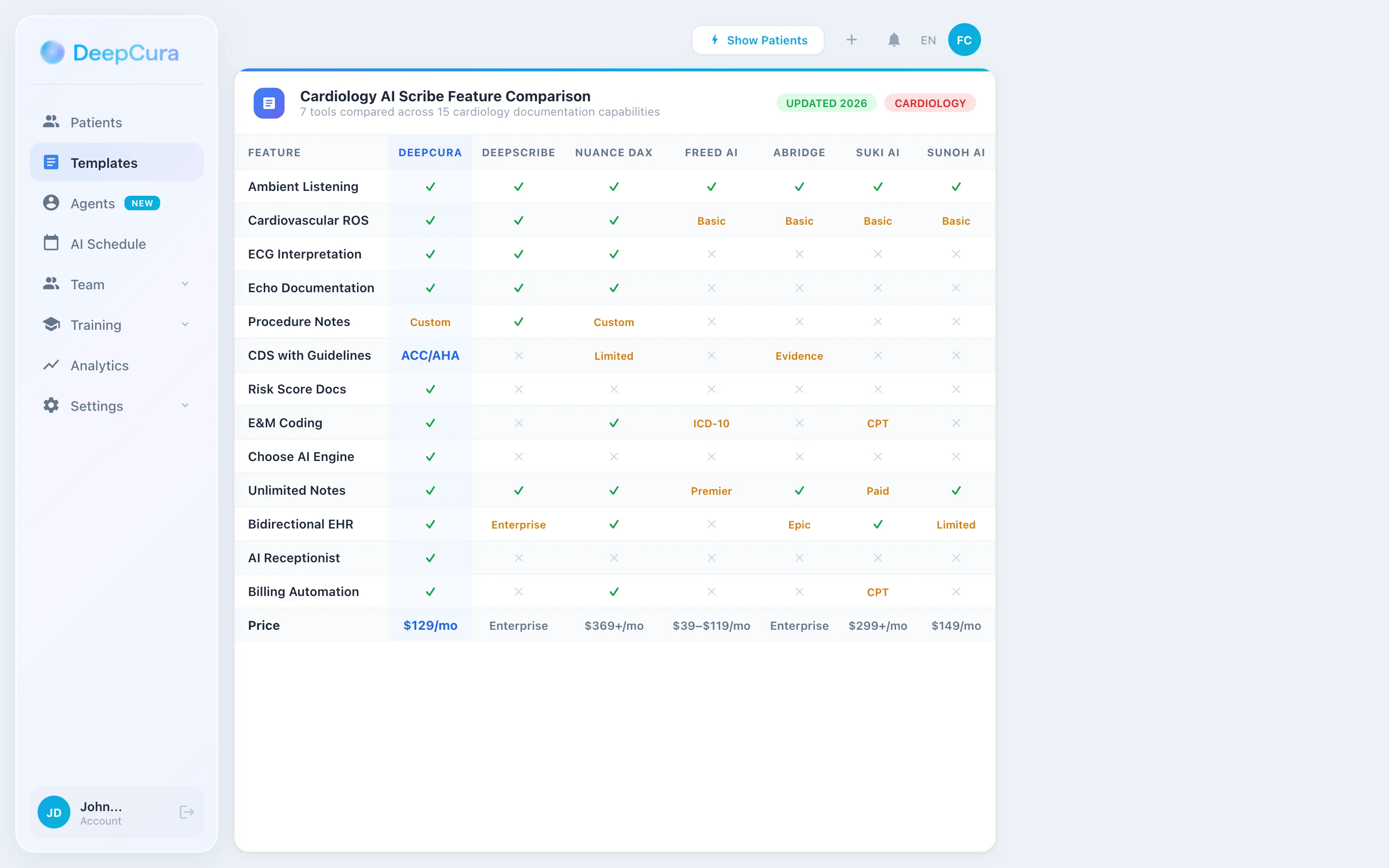Click the logout icon next to John's account

click(186, 813)
